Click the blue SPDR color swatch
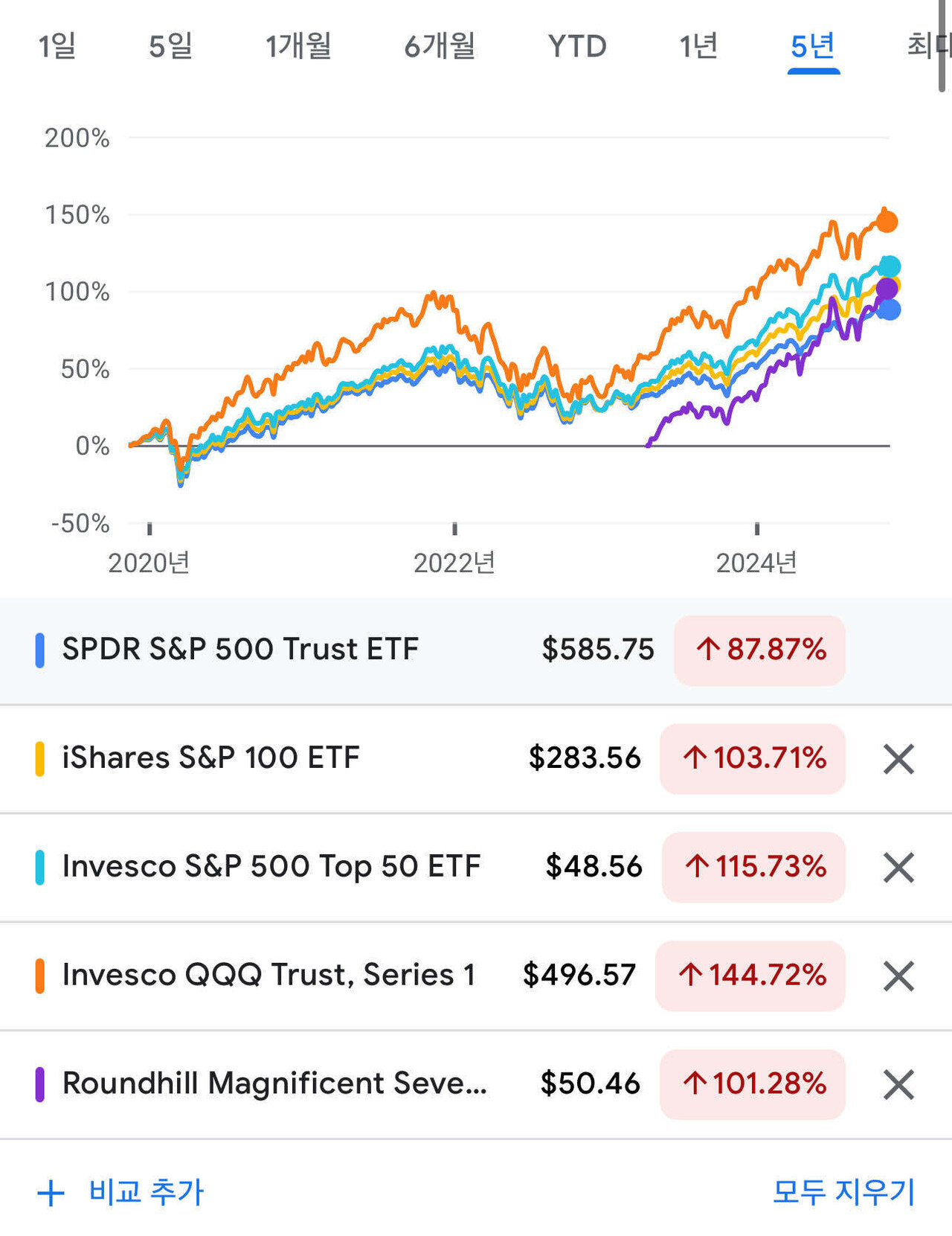 click(x=40, y=650)
